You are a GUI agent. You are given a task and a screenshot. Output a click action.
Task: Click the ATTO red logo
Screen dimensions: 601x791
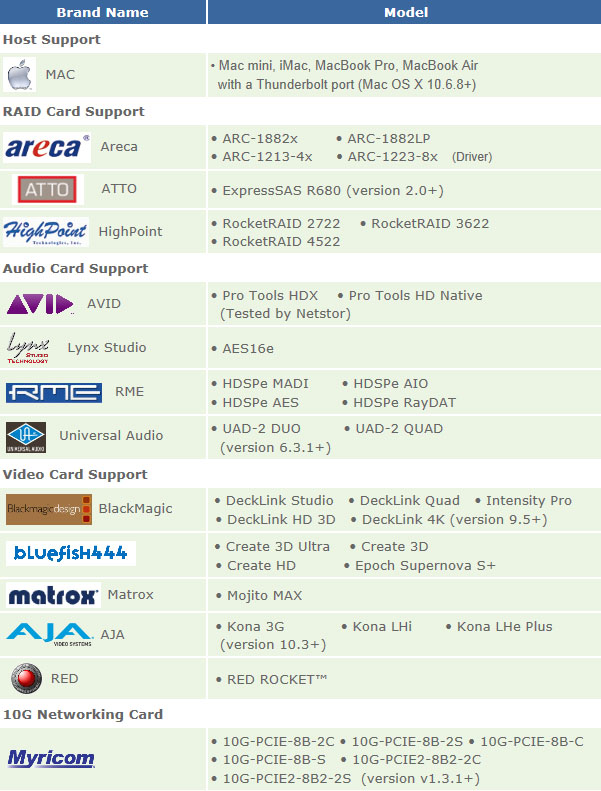pyautogui.click(x=47, y=189)
